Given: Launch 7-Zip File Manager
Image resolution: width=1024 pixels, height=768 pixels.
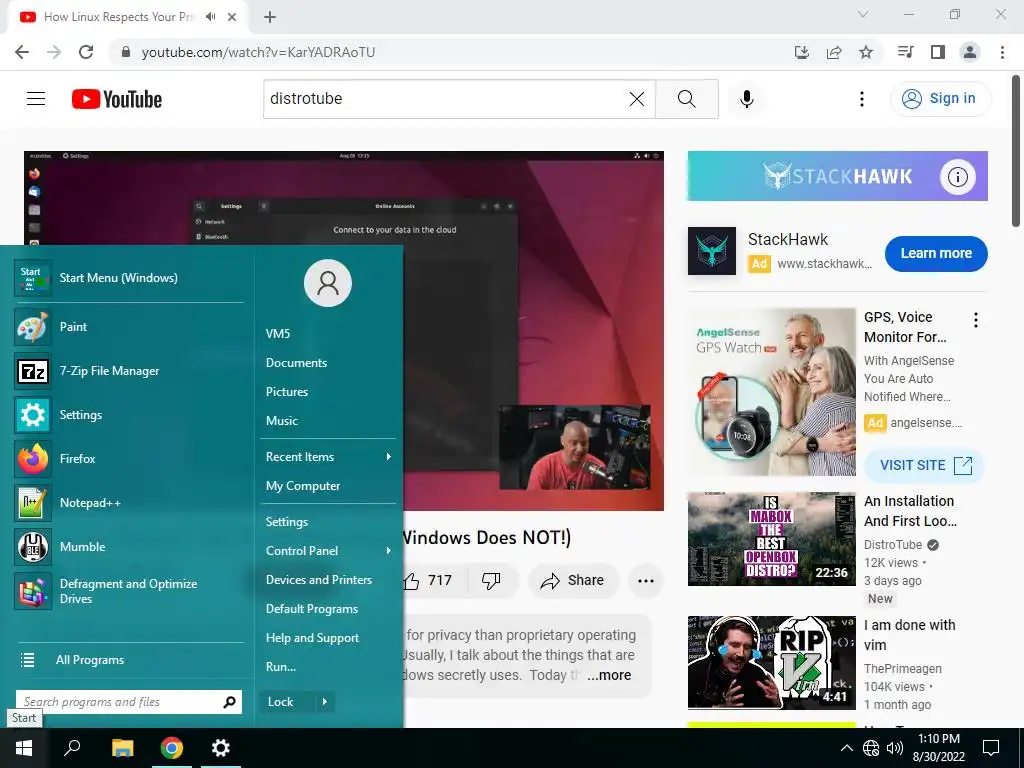Looking at the screenshot, I should [x=129, y=371].
